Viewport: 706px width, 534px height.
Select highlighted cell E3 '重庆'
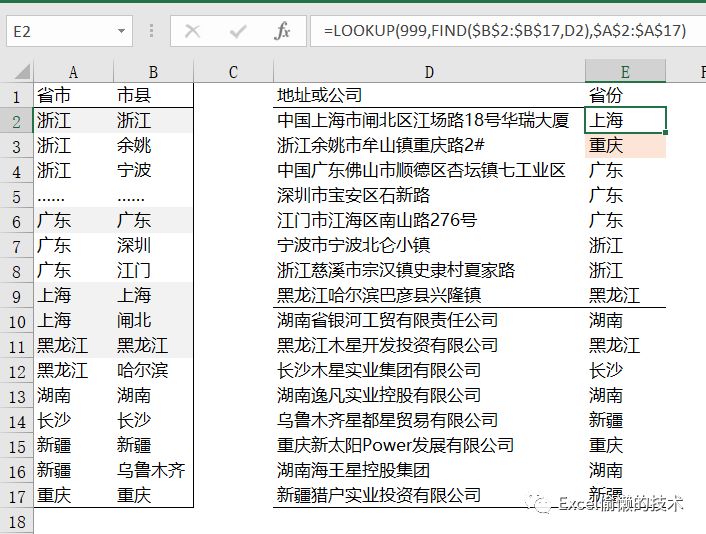click(625, 145)
